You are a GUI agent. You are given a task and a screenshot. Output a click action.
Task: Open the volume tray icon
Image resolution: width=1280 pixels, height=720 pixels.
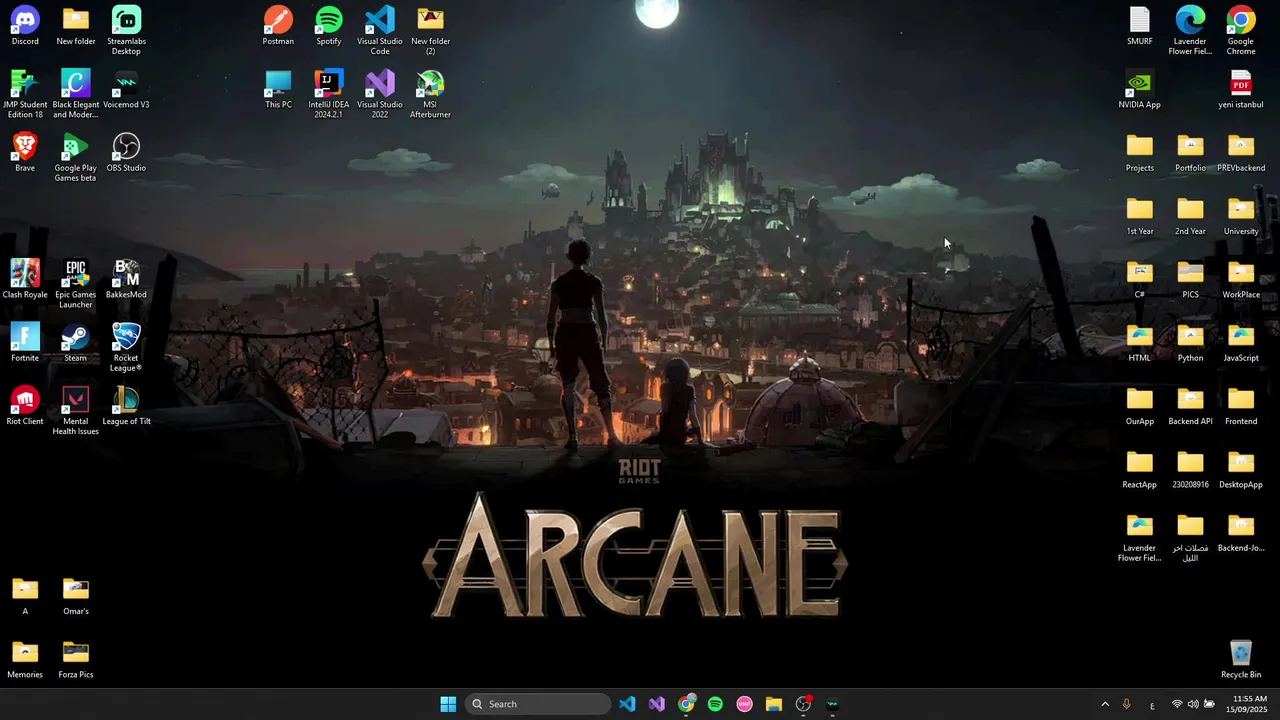1193,704
